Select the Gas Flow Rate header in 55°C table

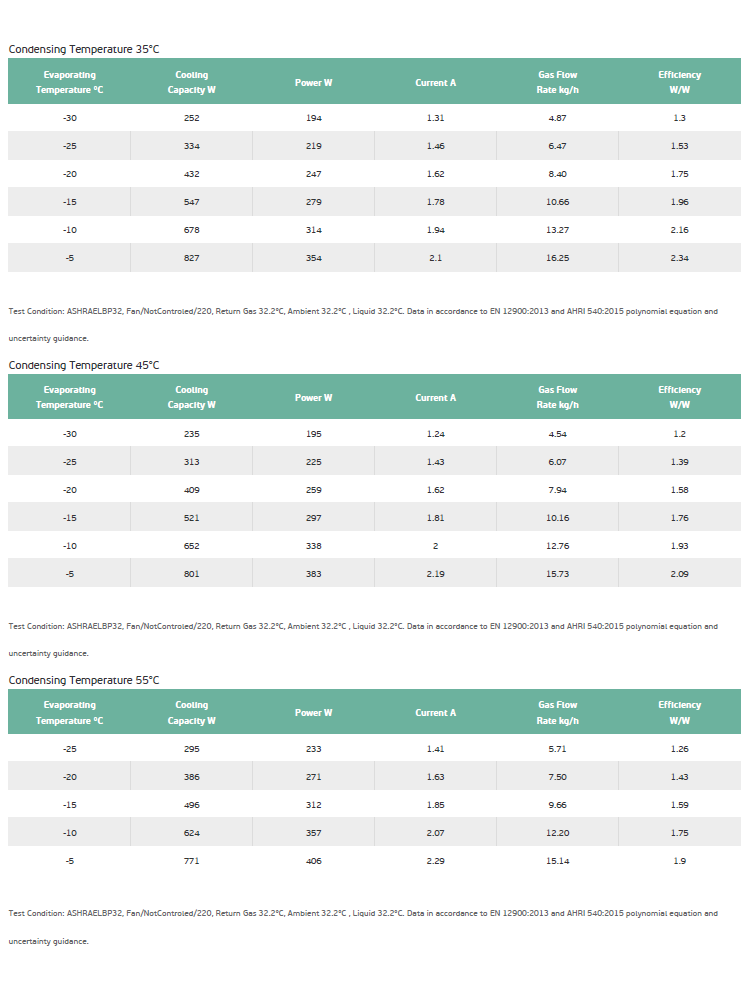557,713
